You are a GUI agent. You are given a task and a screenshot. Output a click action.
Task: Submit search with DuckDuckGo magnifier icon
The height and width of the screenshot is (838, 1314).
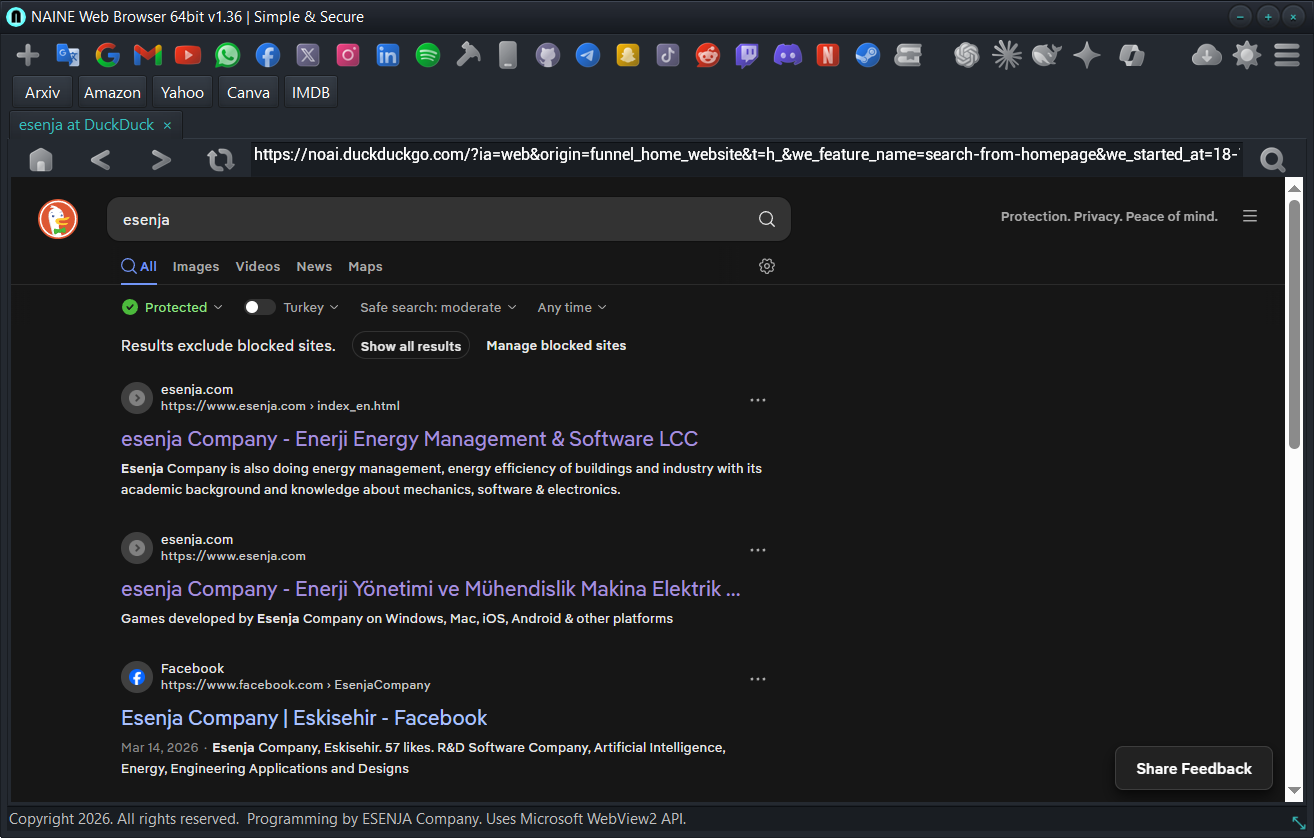767,219
